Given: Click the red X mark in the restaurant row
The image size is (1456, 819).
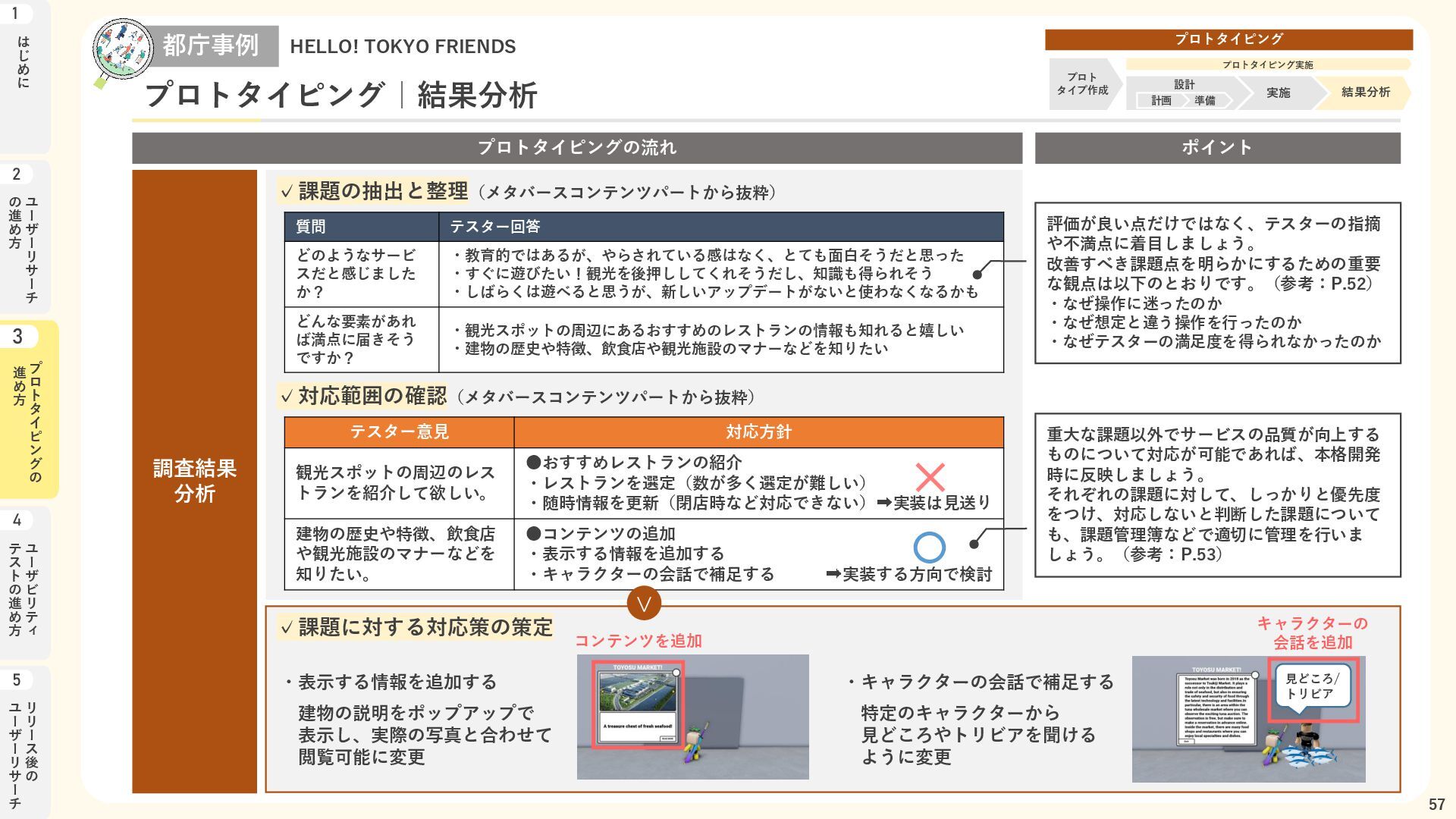Looking at the screenshot, I should click(x=930, y=478).
